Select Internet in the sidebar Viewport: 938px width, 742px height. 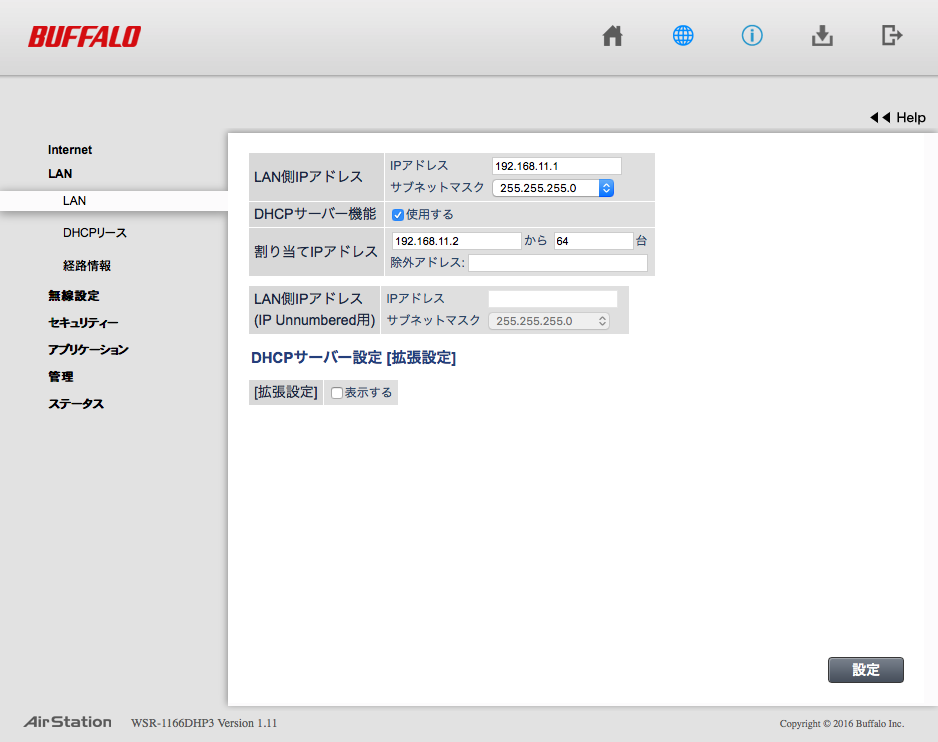[70, 150]
